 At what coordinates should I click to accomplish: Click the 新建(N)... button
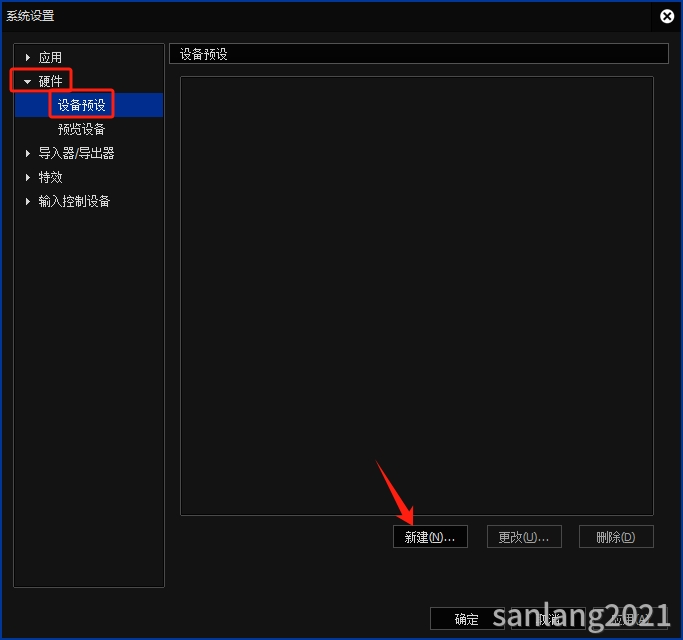430,537
